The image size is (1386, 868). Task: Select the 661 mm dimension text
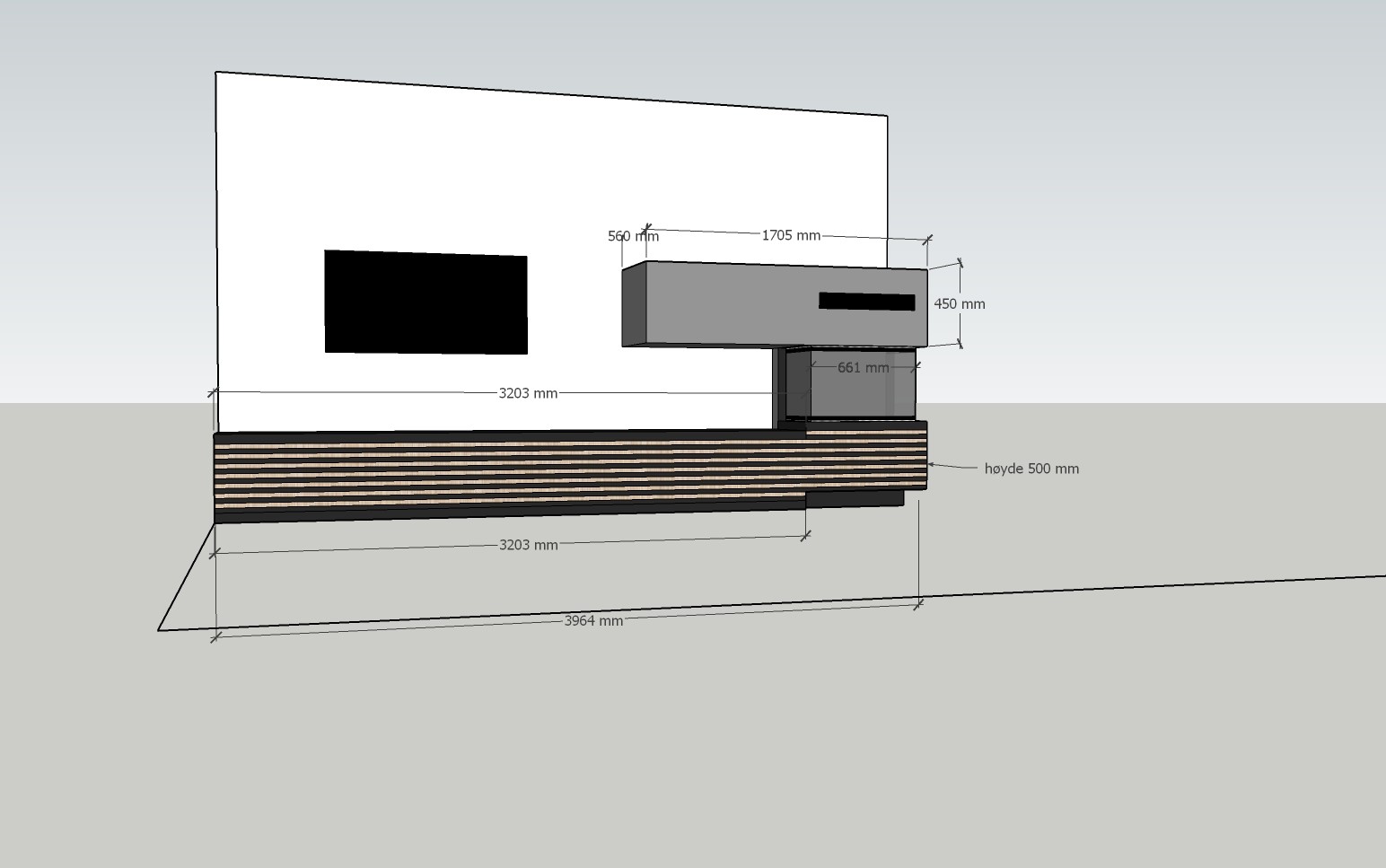(863, 368)
